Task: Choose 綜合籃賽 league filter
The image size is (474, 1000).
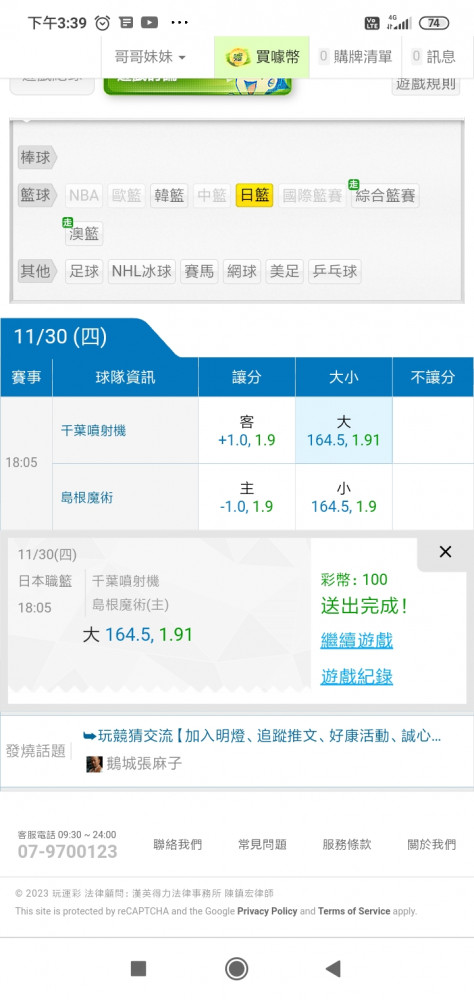Action: click(x=385, y=195)
